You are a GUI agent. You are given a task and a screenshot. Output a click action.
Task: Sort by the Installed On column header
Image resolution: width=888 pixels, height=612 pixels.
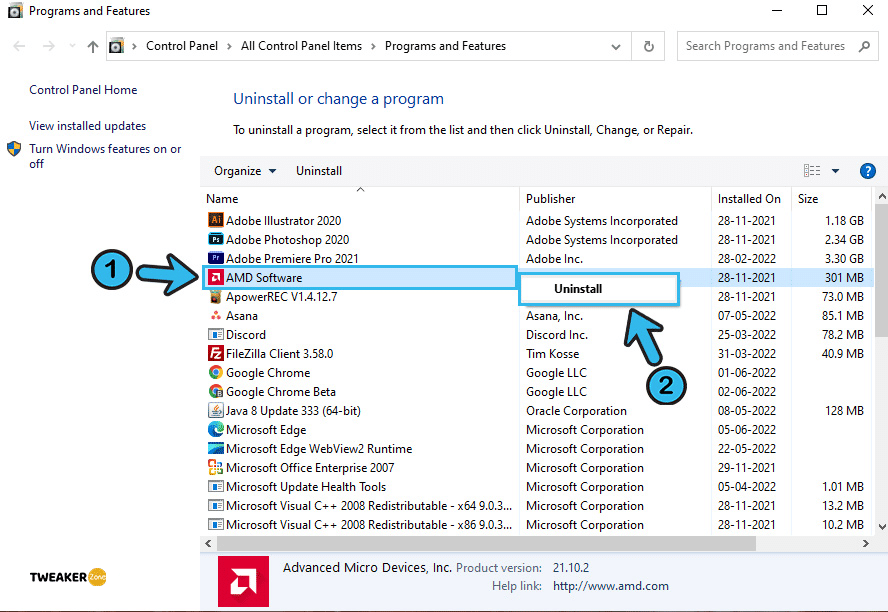[751, 199]
